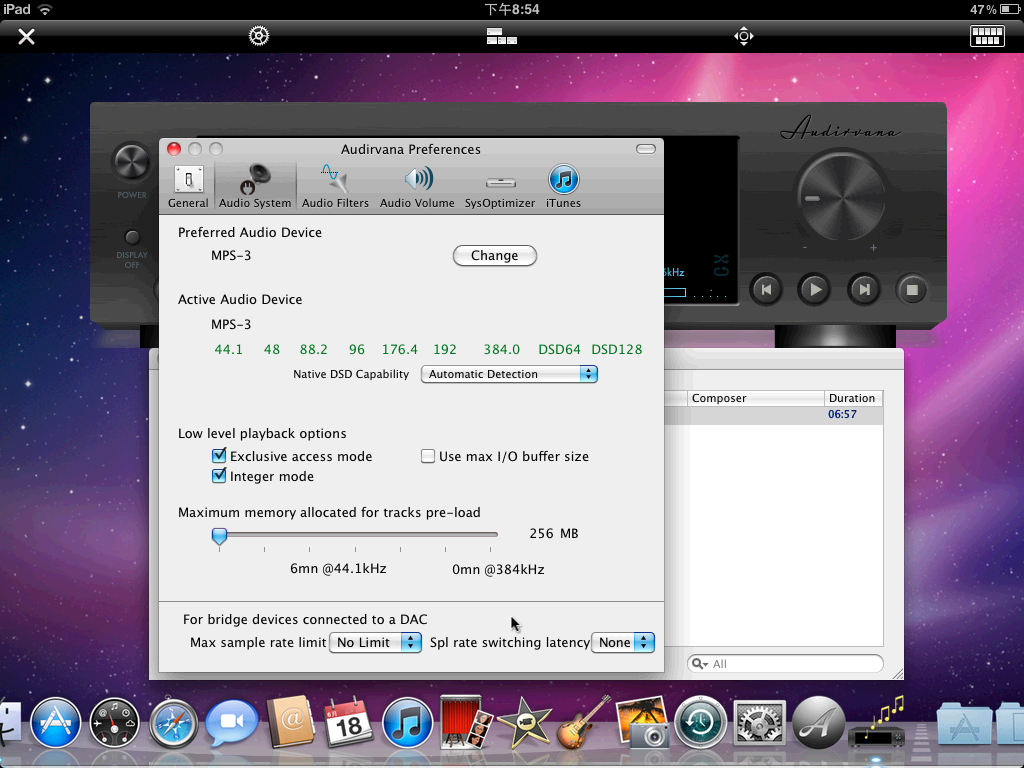Open iCal calendar from the dock
This screenshot has height=768, width=1024.
349,722
